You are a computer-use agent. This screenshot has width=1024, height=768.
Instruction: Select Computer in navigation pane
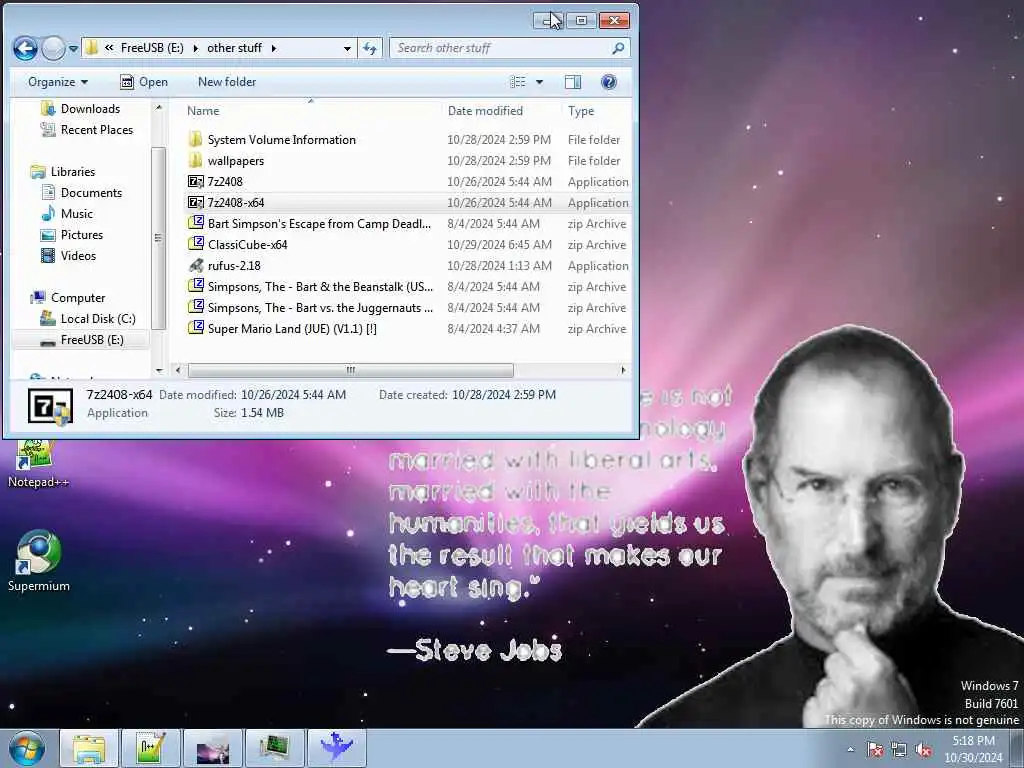pos(78,298)
